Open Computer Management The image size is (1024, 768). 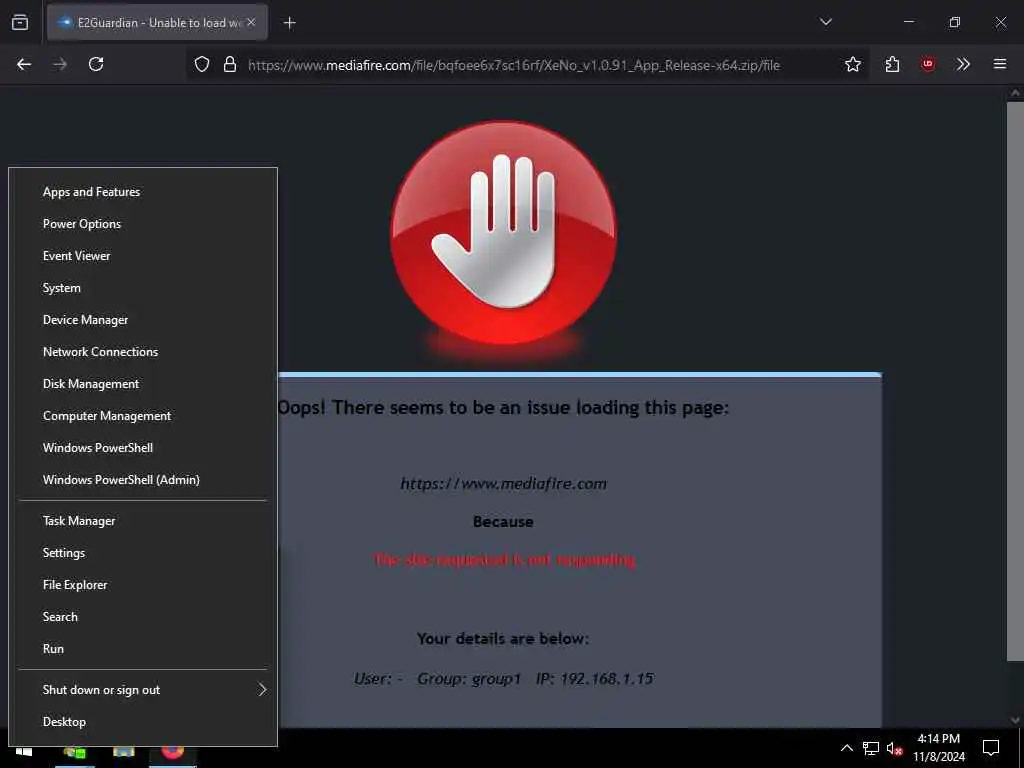click(143, 416)
